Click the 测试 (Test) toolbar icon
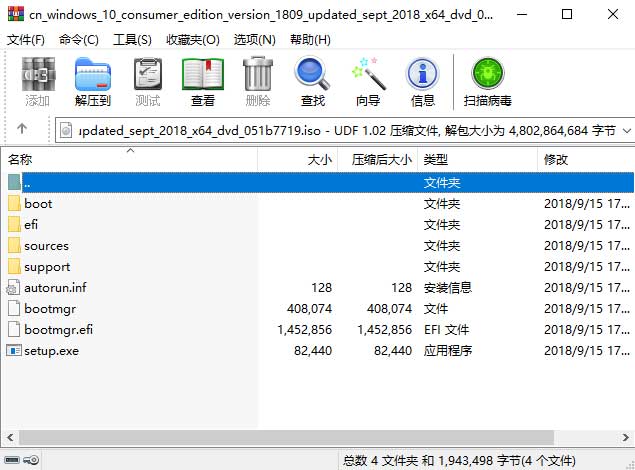Screen dimensions: 635x470 pos(148,74)
